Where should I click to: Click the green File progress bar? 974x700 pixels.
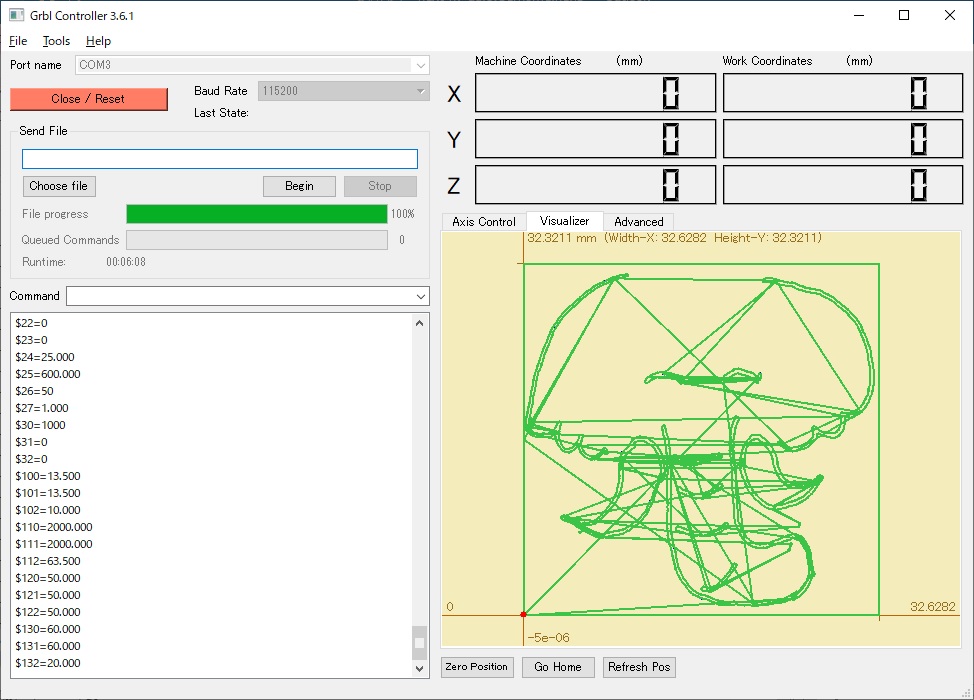[x=257, y=214]
